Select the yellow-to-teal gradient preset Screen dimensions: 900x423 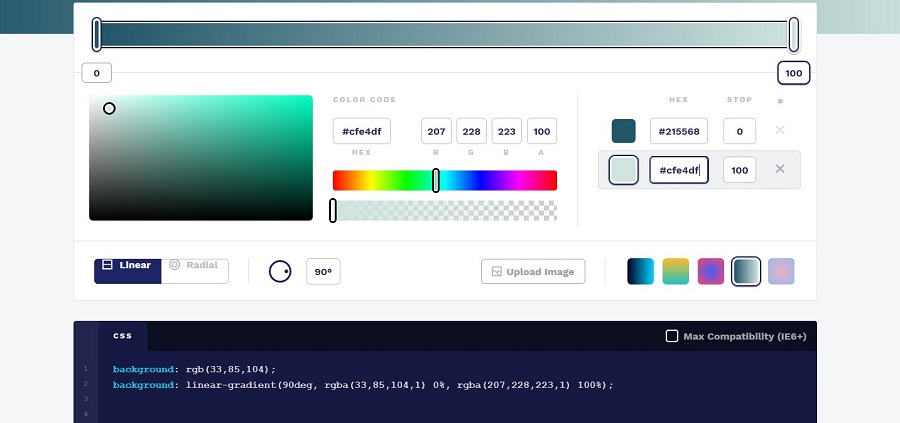coord(675,271)
